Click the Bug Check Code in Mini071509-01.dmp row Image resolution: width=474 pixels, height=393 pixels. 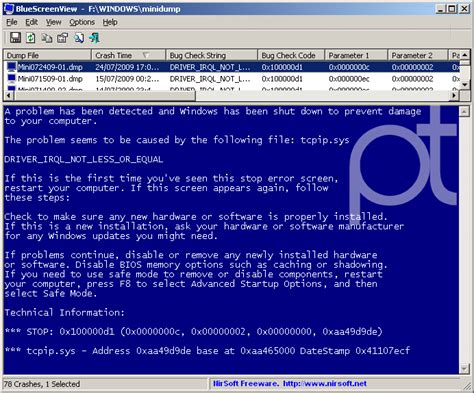[282, 79]
